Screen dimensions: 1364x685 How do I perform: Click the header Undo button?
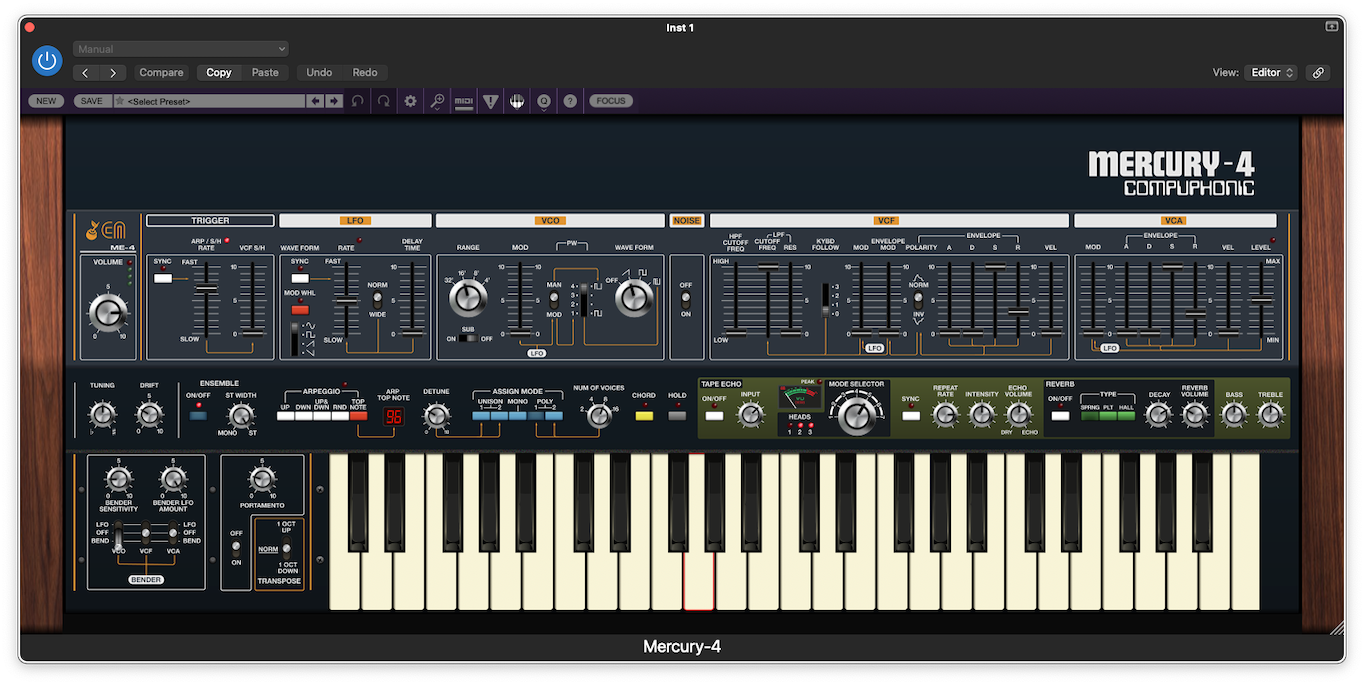[319, 72]
